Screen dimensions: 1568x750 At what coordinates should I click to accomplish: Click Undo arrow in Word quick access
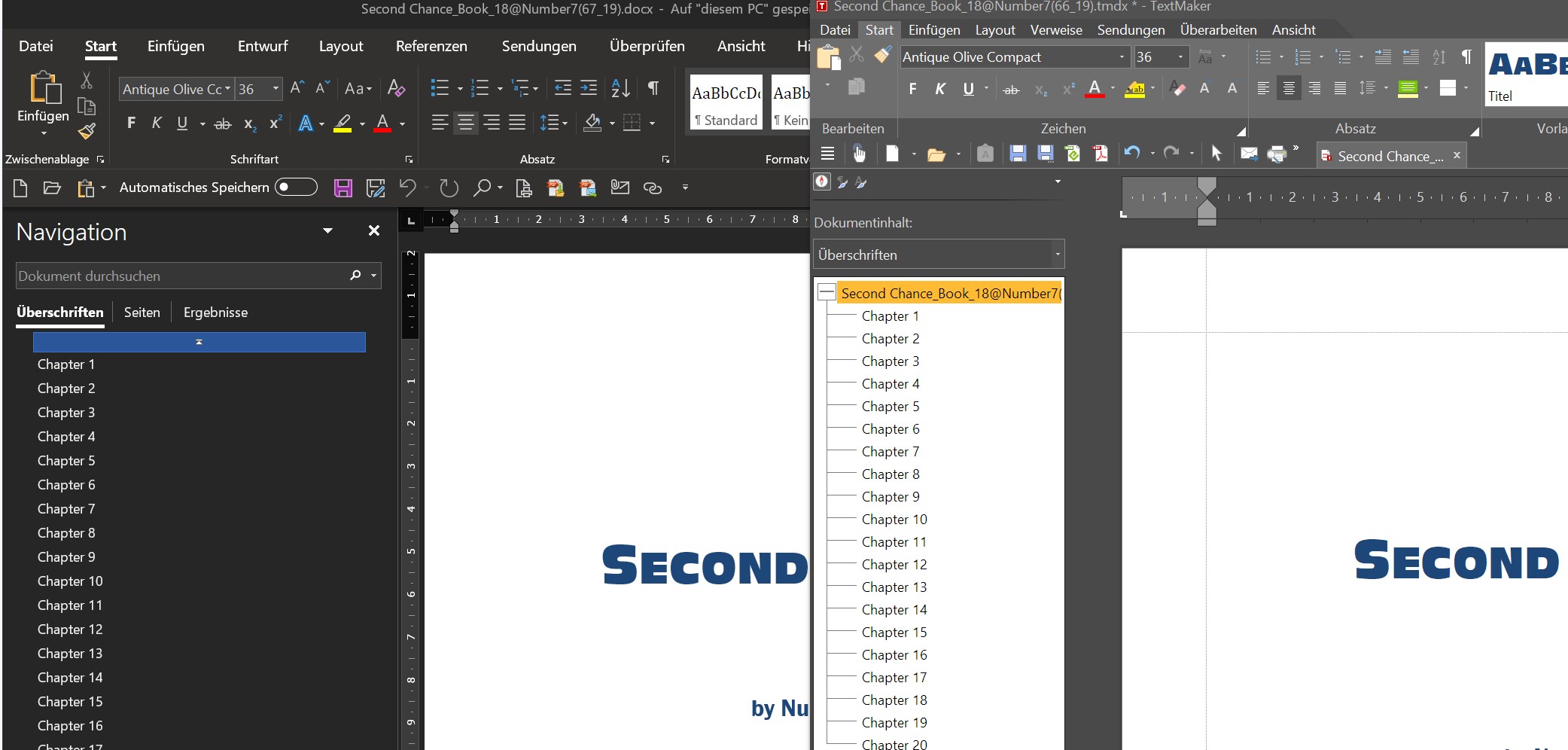point(407,187)
